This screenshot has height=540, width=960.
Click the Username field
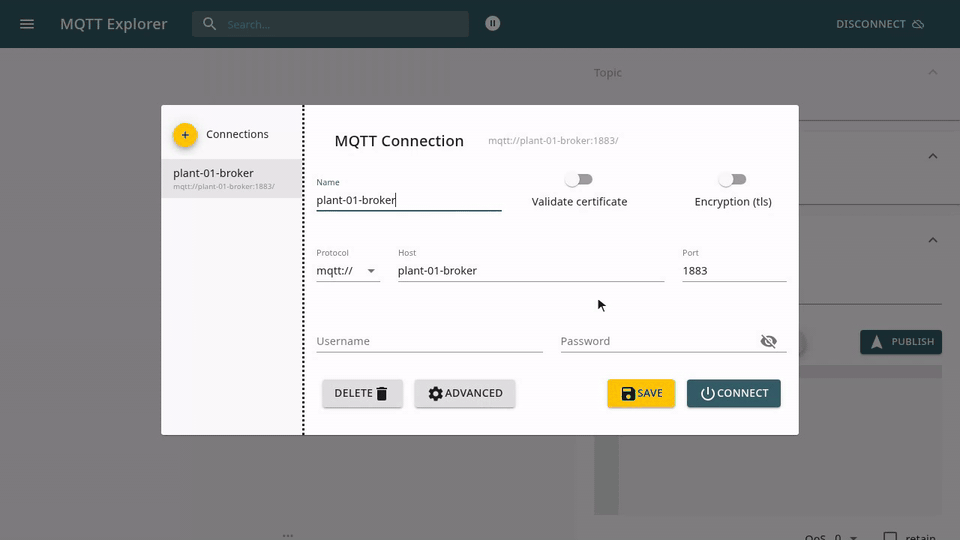point(429,341)
